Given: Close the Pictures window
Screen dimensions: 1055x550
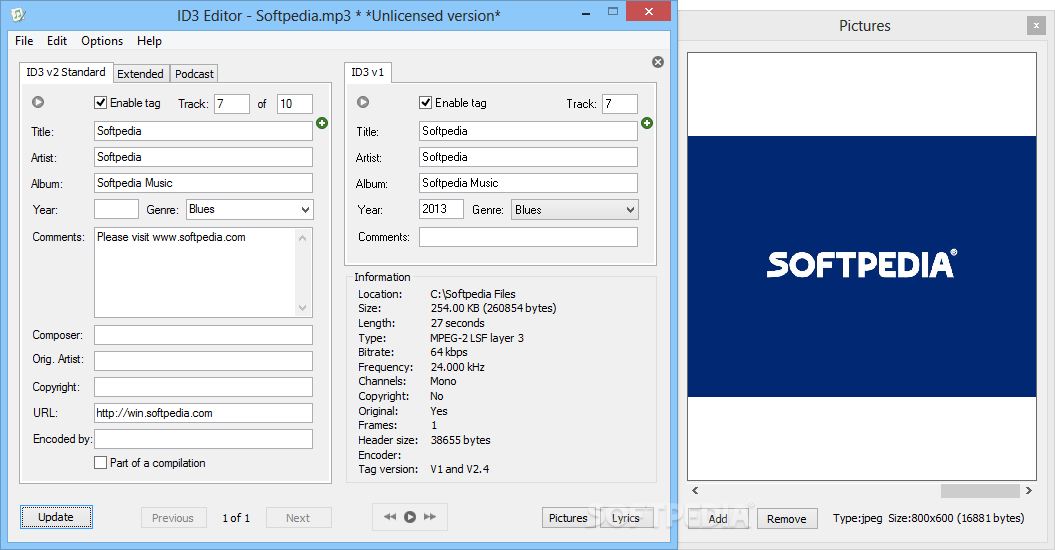Looking at the screenshot, I should coord(1036,26).
